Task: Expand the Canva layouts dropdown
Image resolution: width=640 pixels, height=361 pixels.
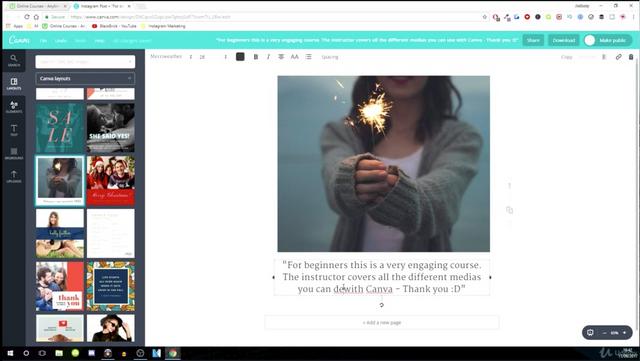Action: pyautogui.click(x=85, y=78)
